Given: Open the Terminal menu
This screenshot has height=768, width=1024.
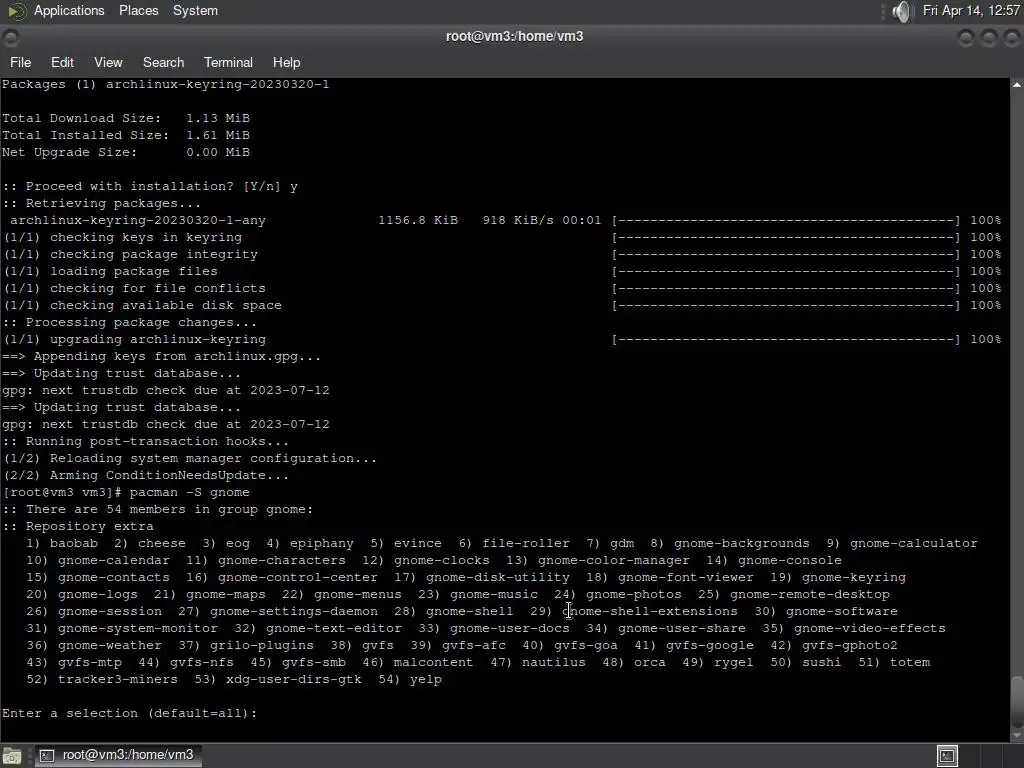Looking at the screenshot, I should [x=228, y=63].
